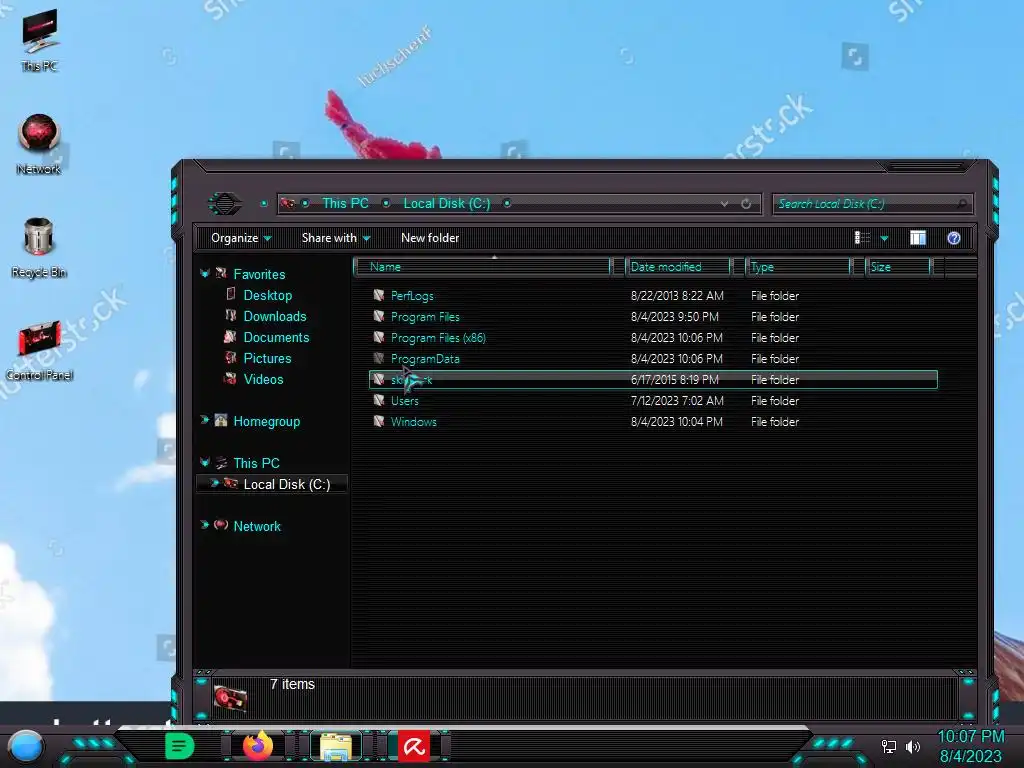The image size is (1024, 768).
Task: Select the Users folder name
Action: [404, 400]
